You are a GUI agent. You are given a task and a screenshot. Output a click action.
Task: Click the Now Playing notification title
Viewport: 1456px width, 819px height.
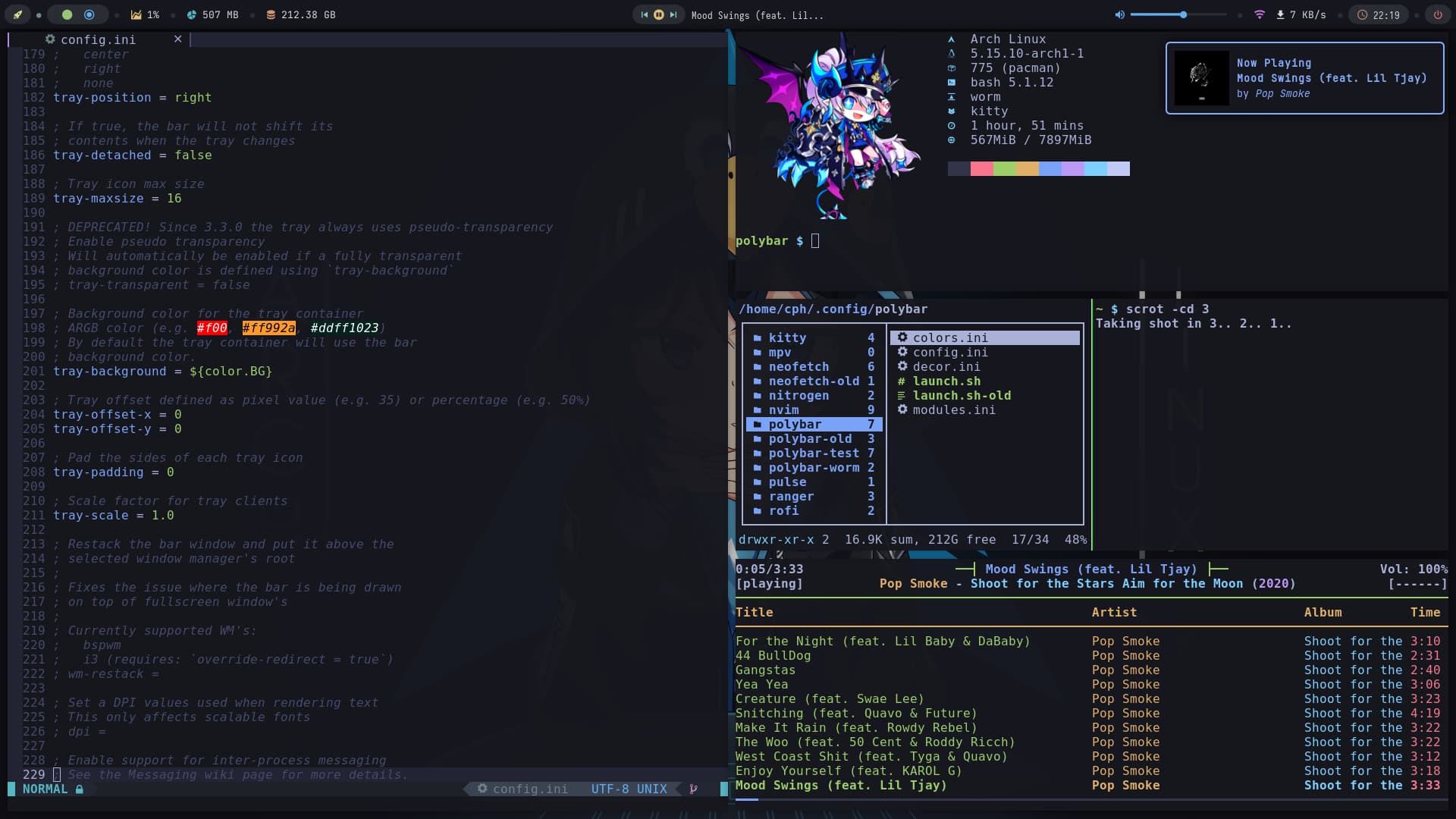click(1332, 78)
